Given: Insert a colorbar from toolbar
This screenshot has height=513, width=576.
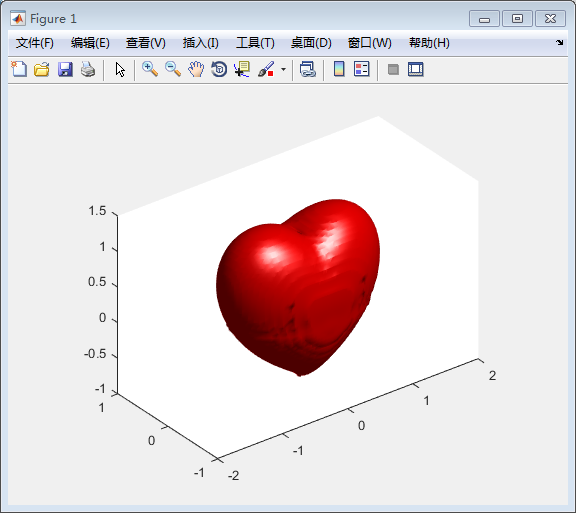Looking at the screenshot, I should [339, 69].
